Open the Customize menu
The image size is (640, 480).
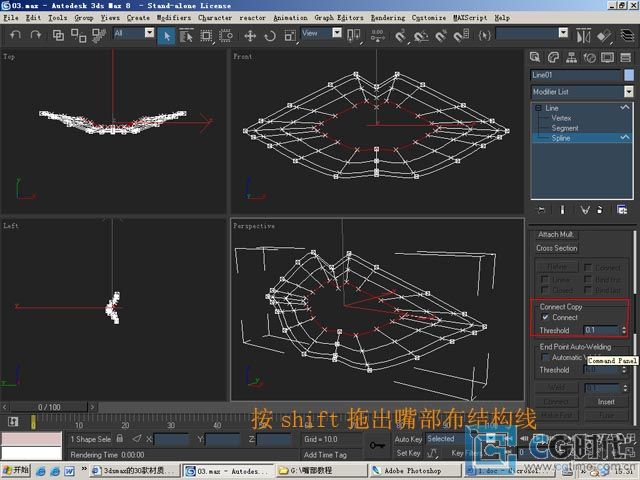tap(429, 18)
